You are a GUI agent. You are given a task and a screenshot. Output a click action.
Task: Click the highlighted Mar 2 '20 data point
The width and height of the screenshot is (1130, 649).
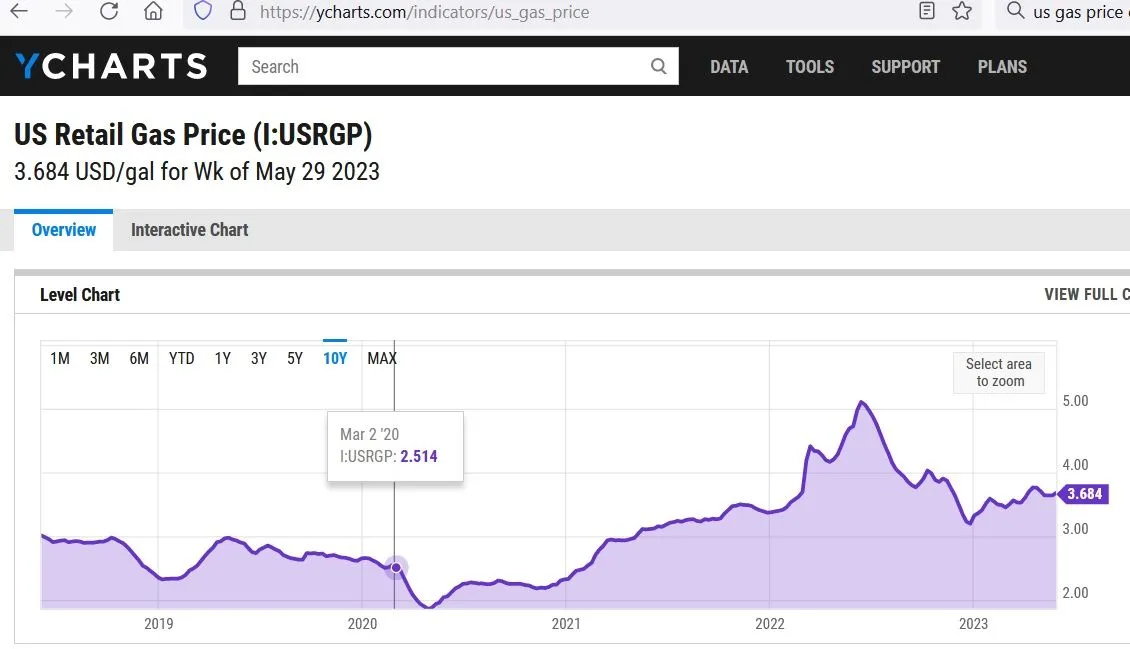coord(396,567)
